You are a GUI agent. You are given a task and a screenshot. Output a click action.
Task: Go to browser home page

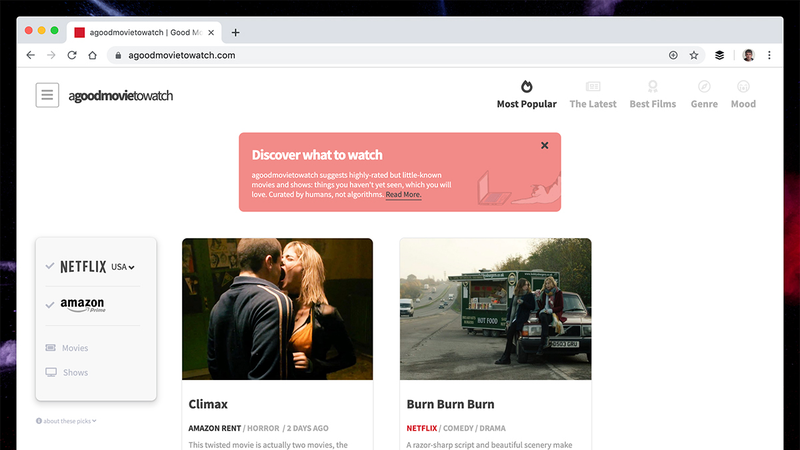(x=92, y=55)
